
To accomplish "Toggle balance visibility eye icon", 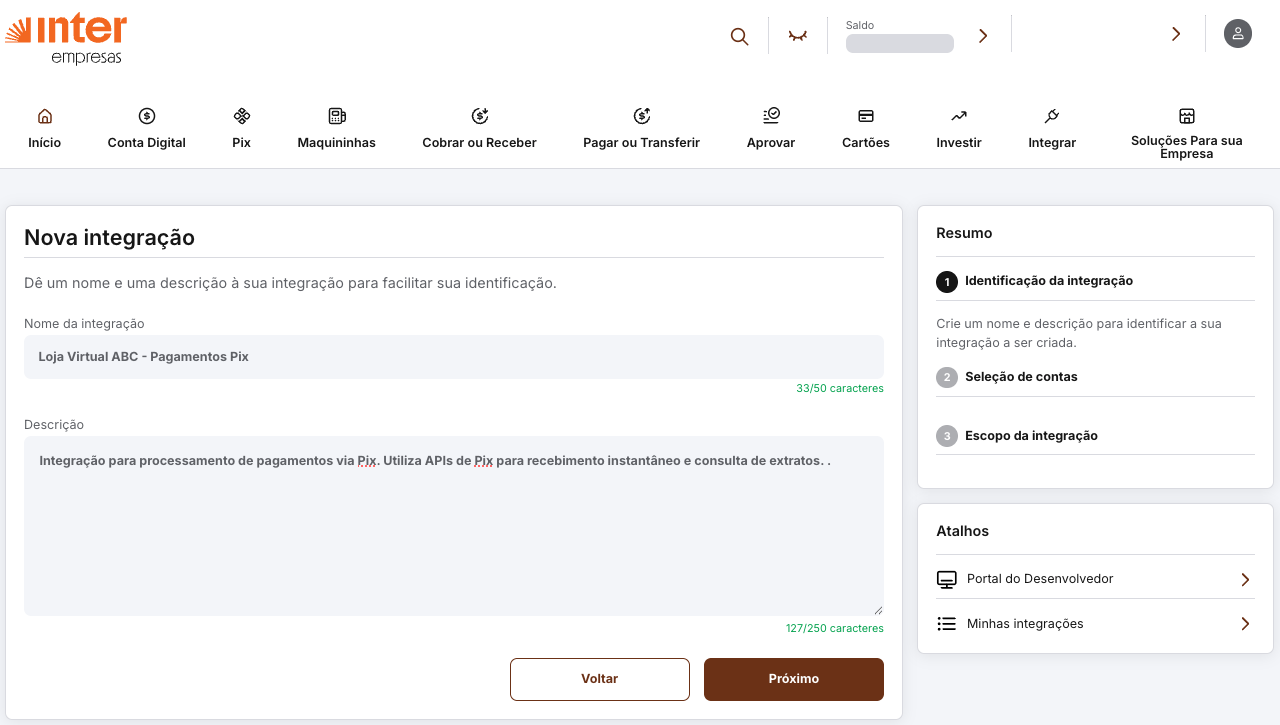I will point(798,36).
